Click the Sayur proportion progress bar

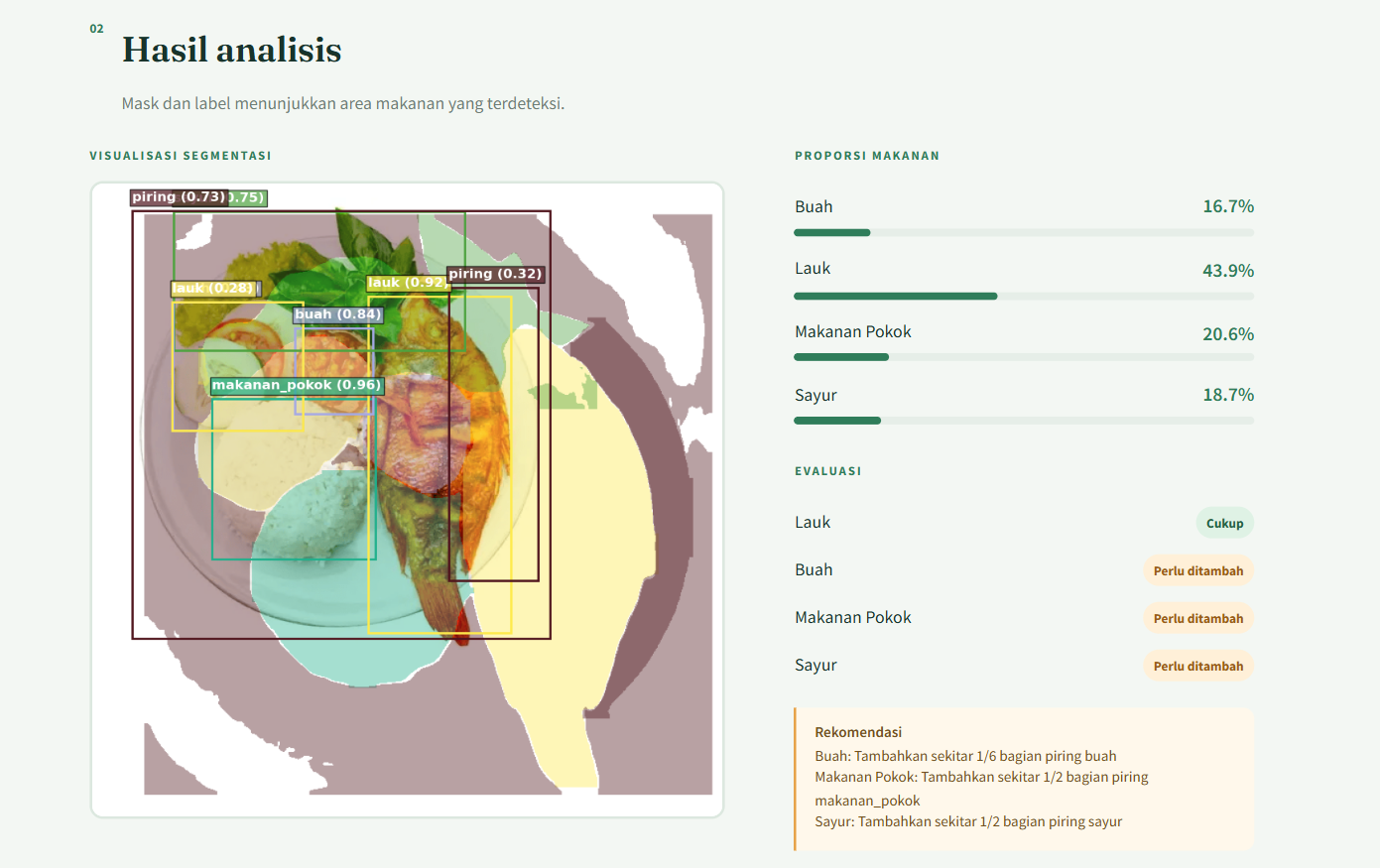[x=1024, y=421]
